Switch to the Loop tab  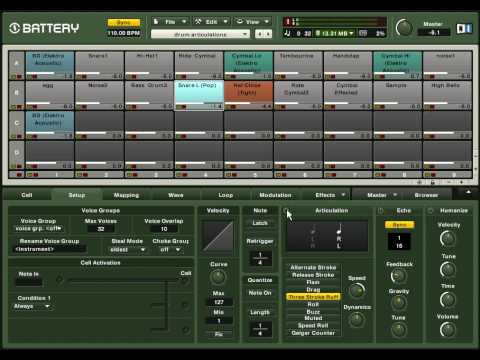pyautogui.click(x=226, y=195)
